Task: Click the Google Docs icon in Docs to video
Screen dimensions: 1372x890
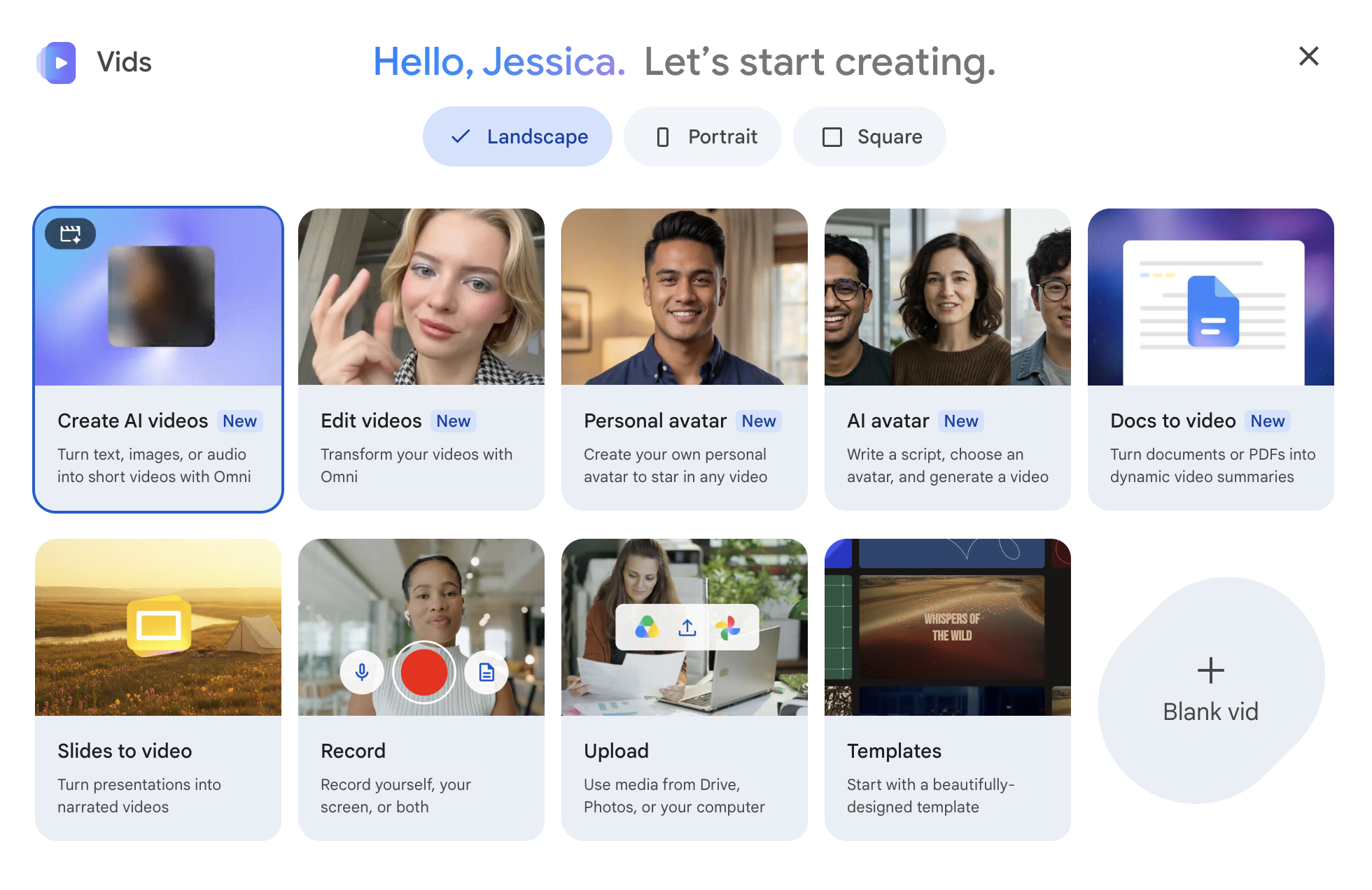Action: coord(1213,311)
